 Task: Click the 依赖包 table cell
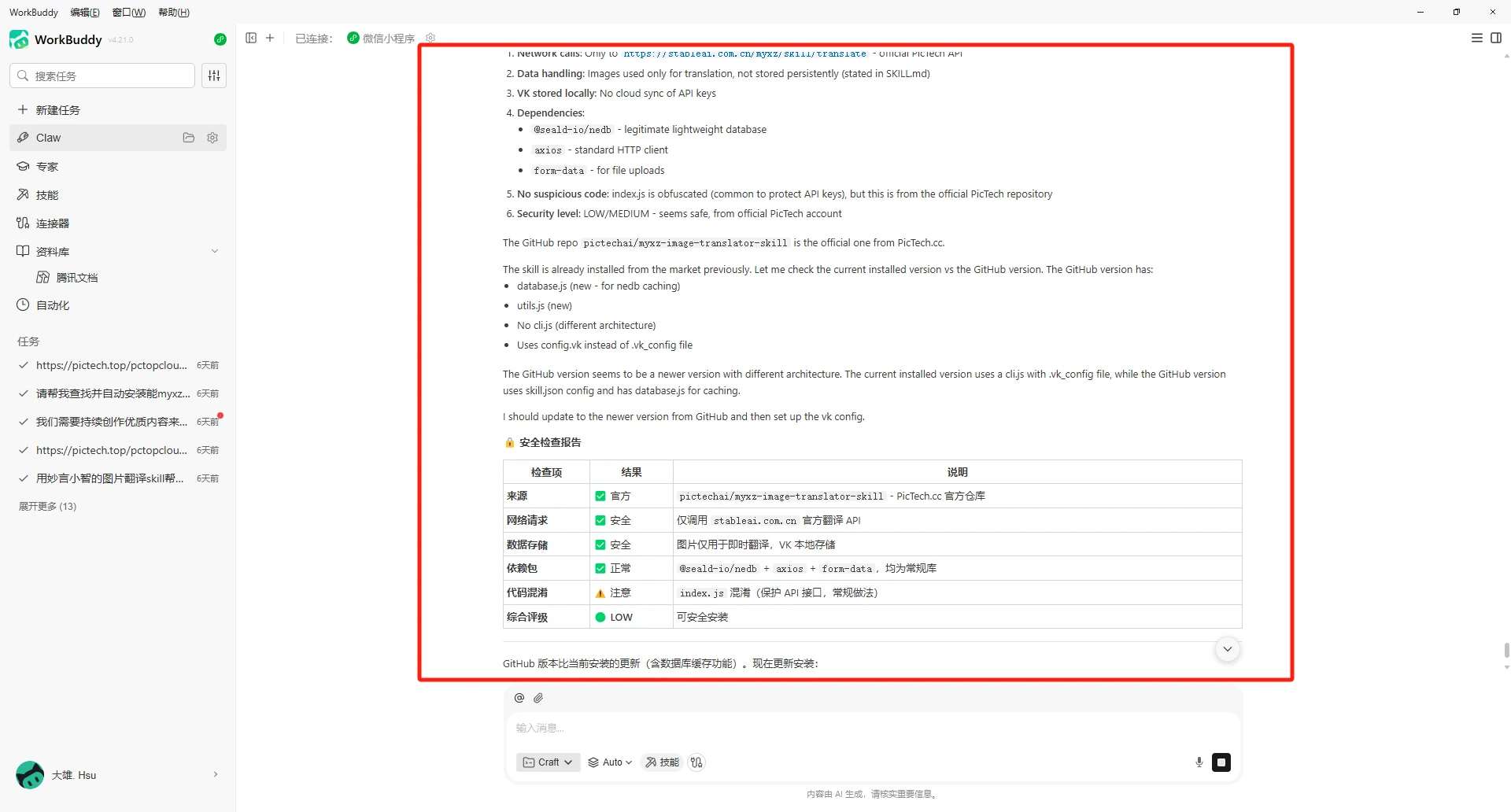pos(546,569)
